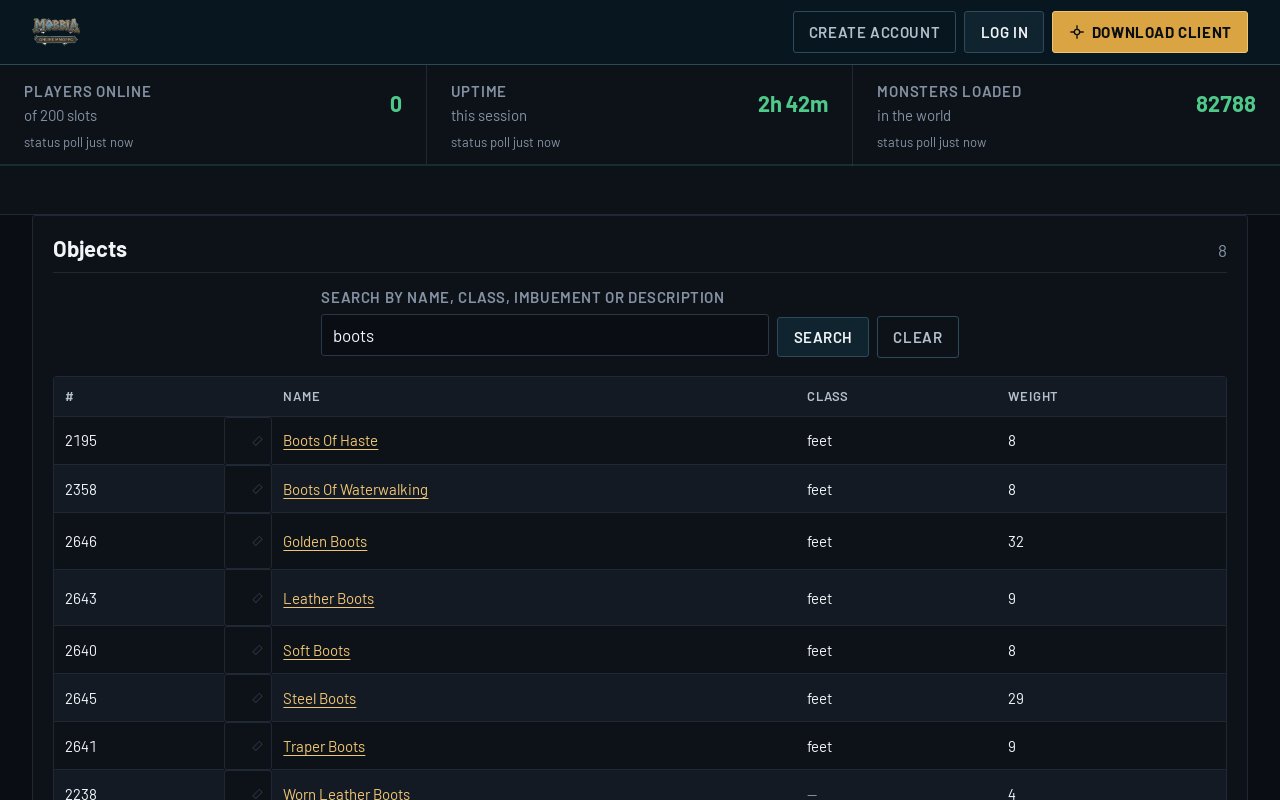Click the object result count 8

click(x=1222, y=251)
